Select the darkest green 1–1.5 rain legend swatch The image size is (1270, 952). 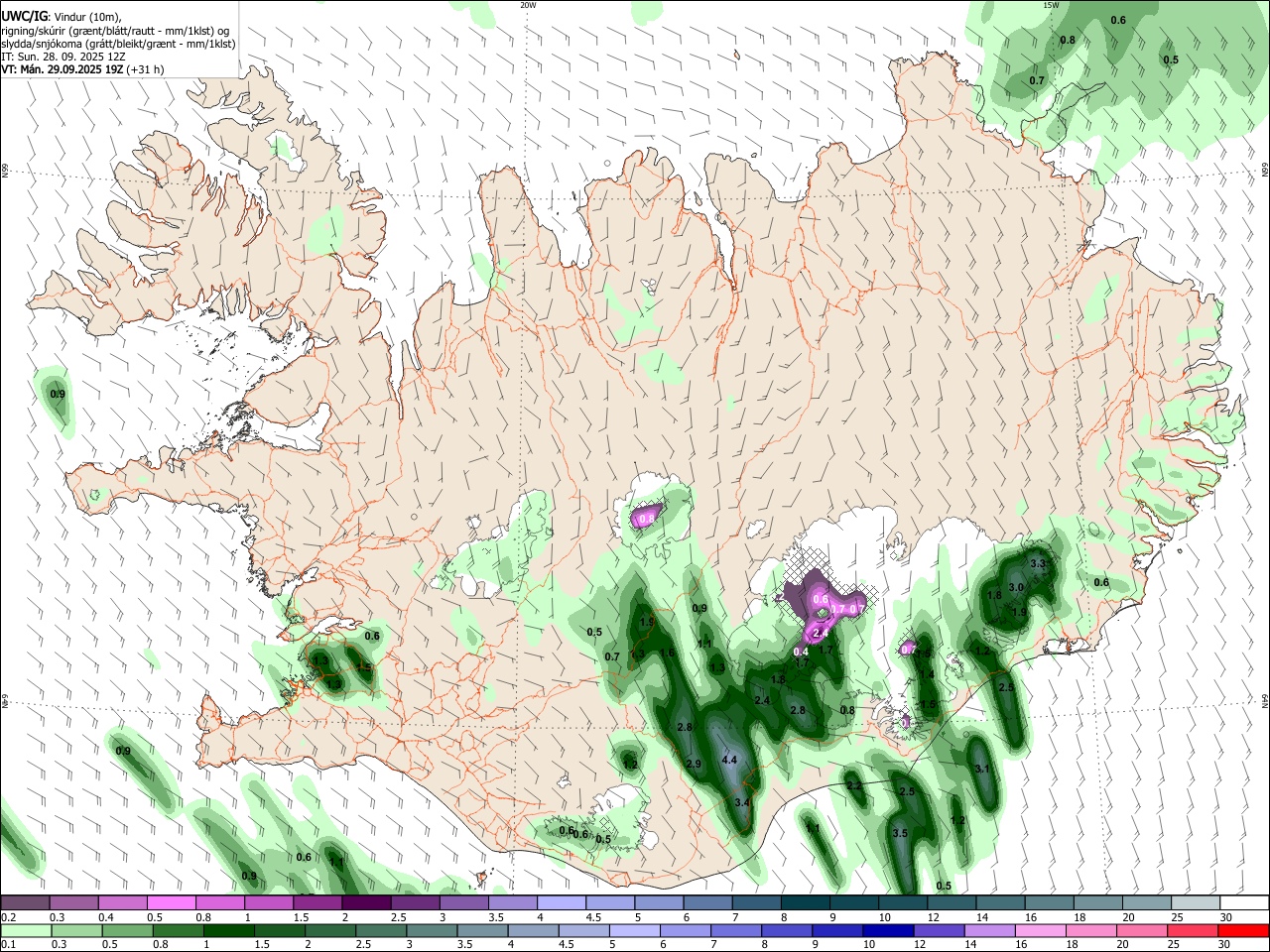pos(228,931)
